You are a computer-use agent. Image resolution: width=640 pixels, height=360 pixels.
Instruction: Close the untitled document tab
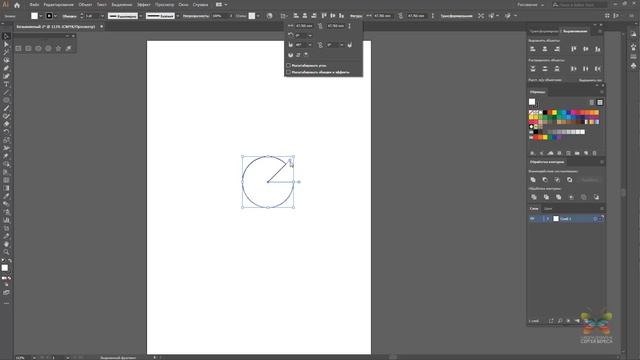(x=102, y=27)
